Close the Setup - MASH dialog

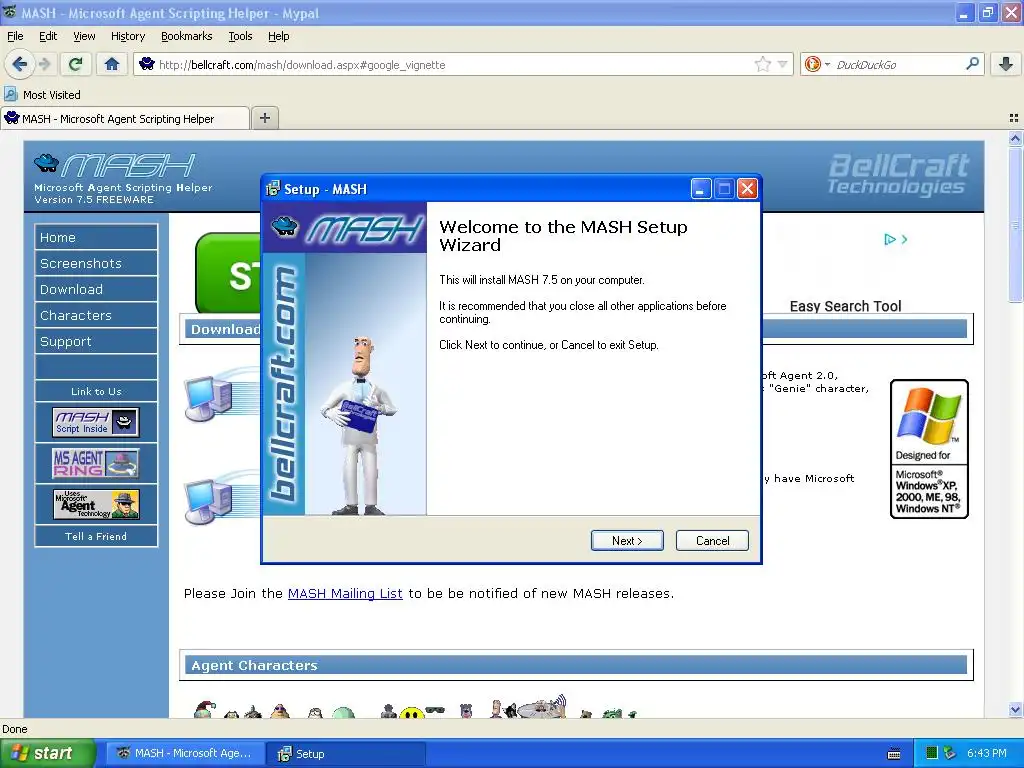tap(747, 189)
